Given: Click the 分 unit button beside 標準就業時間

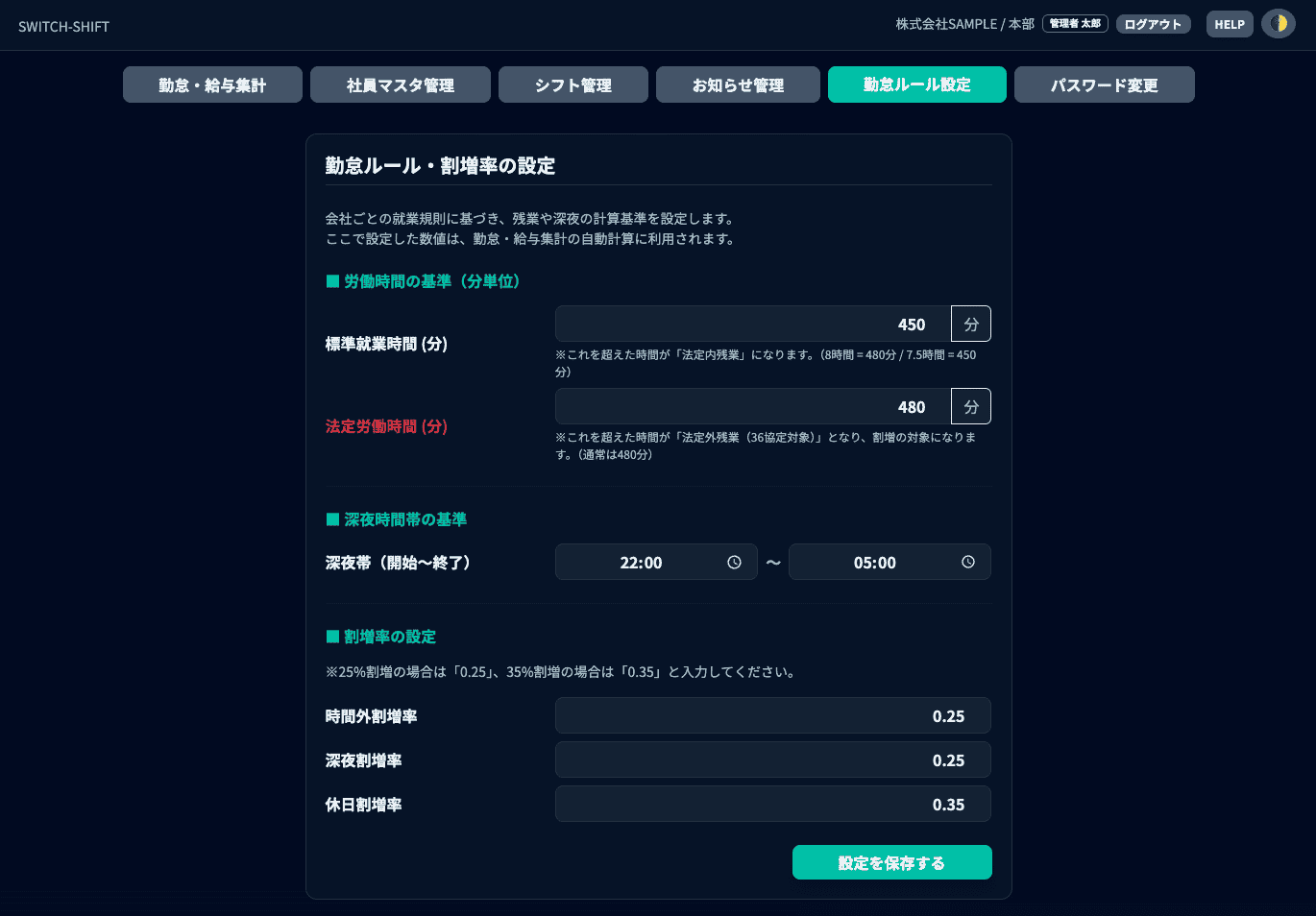Looking at the screenshot, I should [971, 324].
